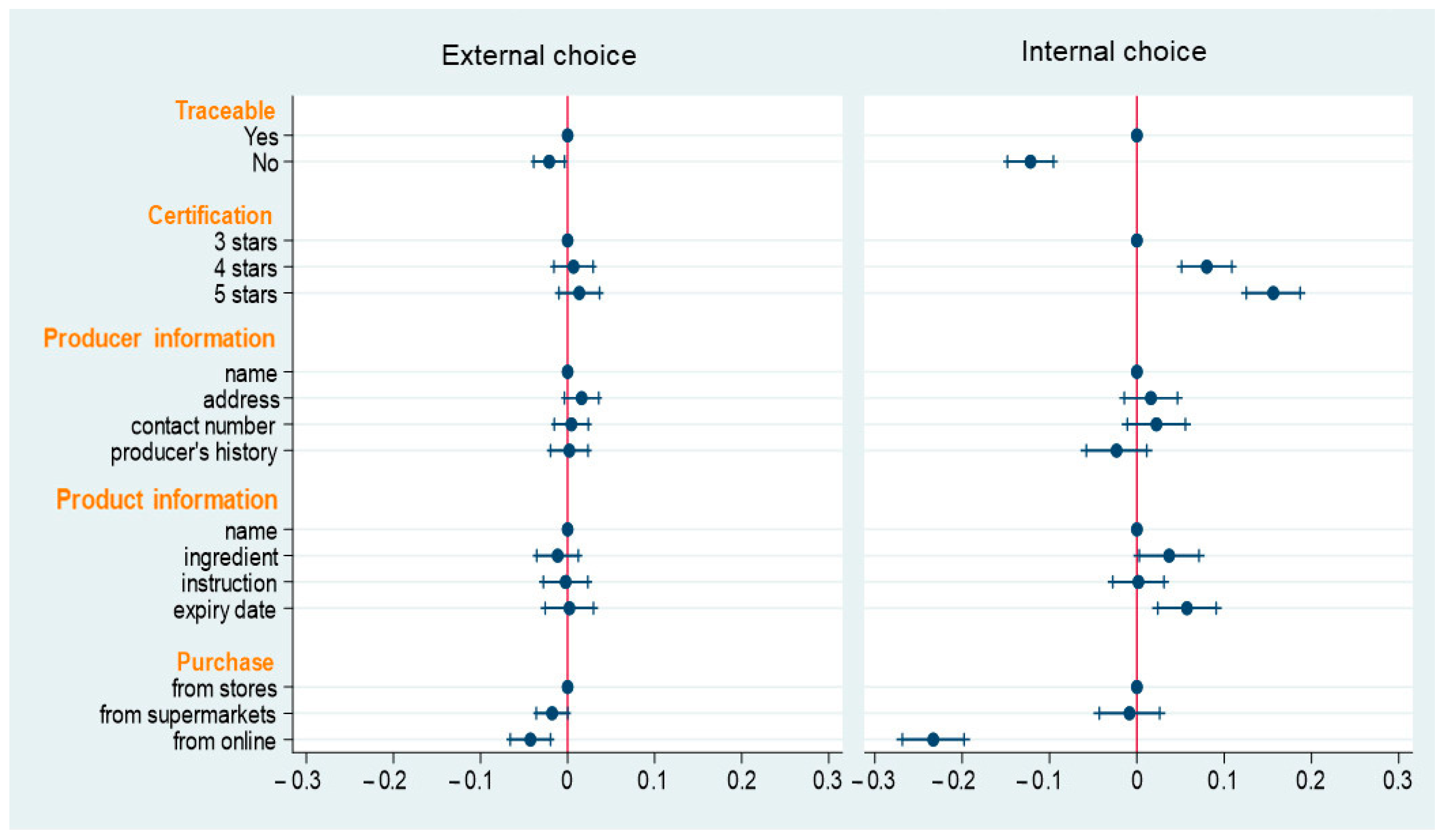Click the "from online" row label
The image size is (1441, 840).
click(224, 740)
